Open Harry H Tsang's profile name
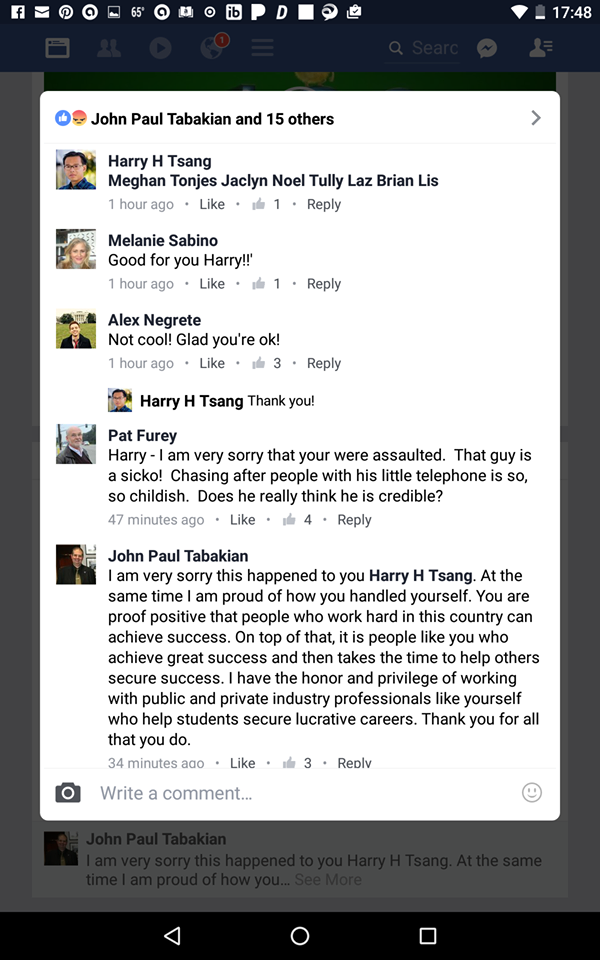This screenshot has height=960, width=600. pos(160,161)
